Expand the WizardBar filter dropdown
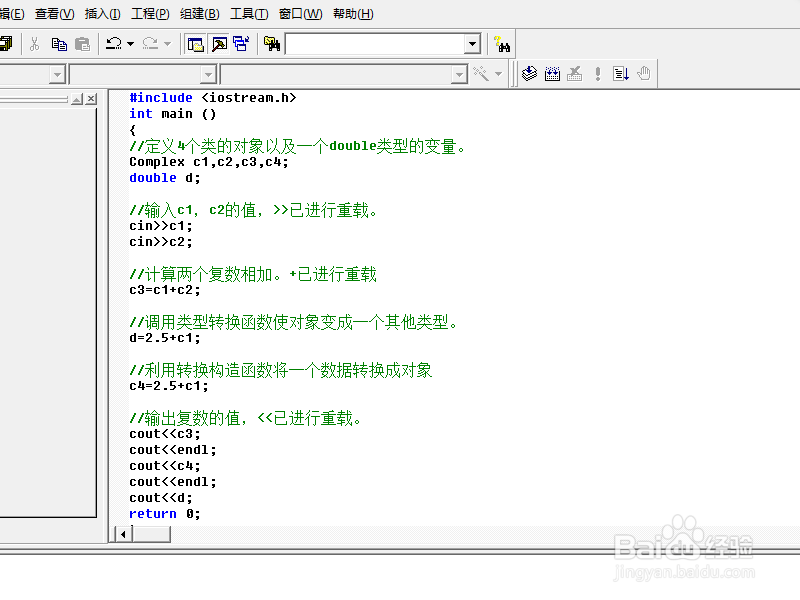This screenshot has height=600, width=800. click(208, 75)
